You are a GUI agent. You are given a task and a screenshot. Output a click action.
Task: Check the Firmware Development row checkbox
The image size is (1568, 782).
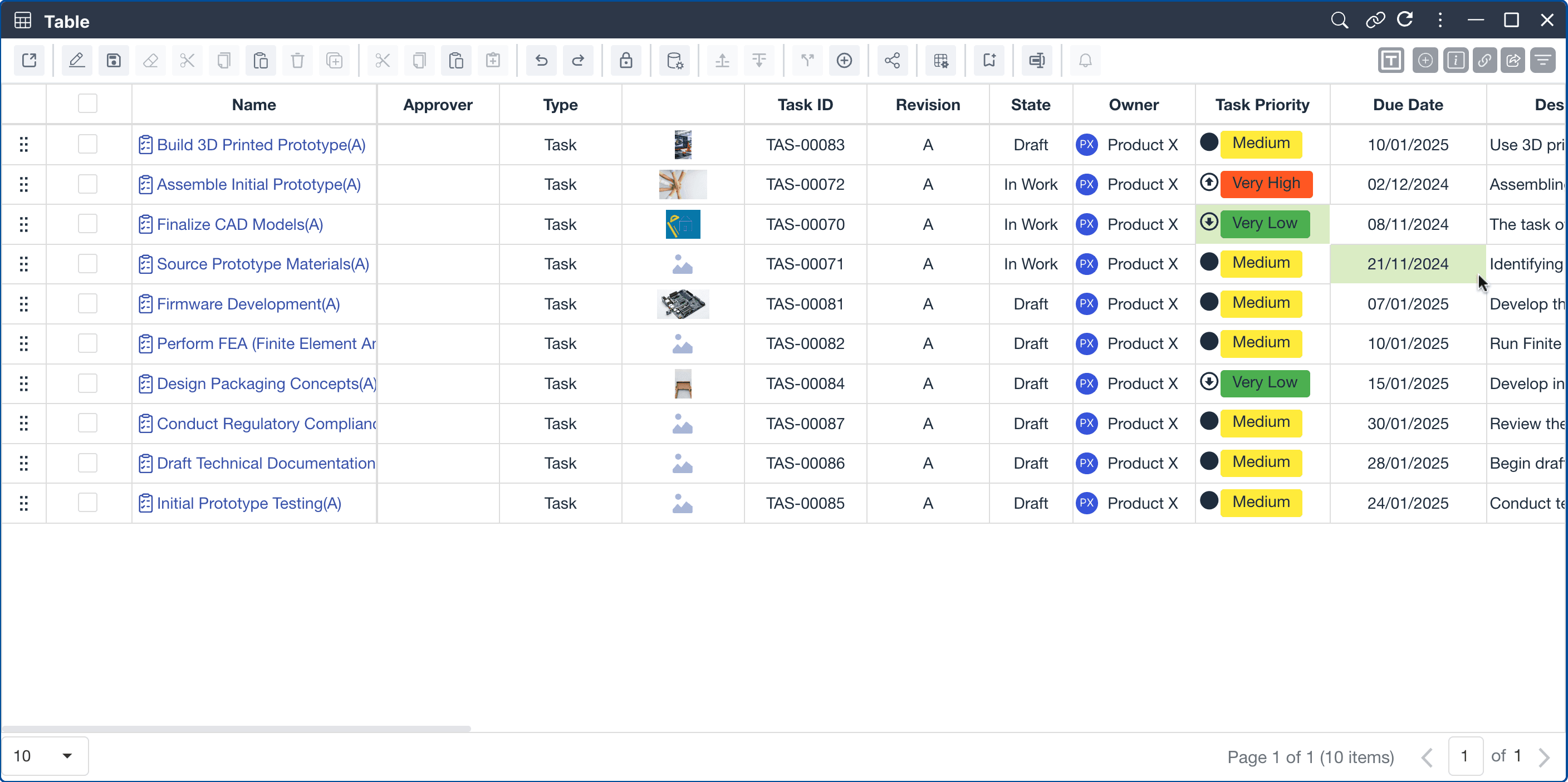[87, 303]
